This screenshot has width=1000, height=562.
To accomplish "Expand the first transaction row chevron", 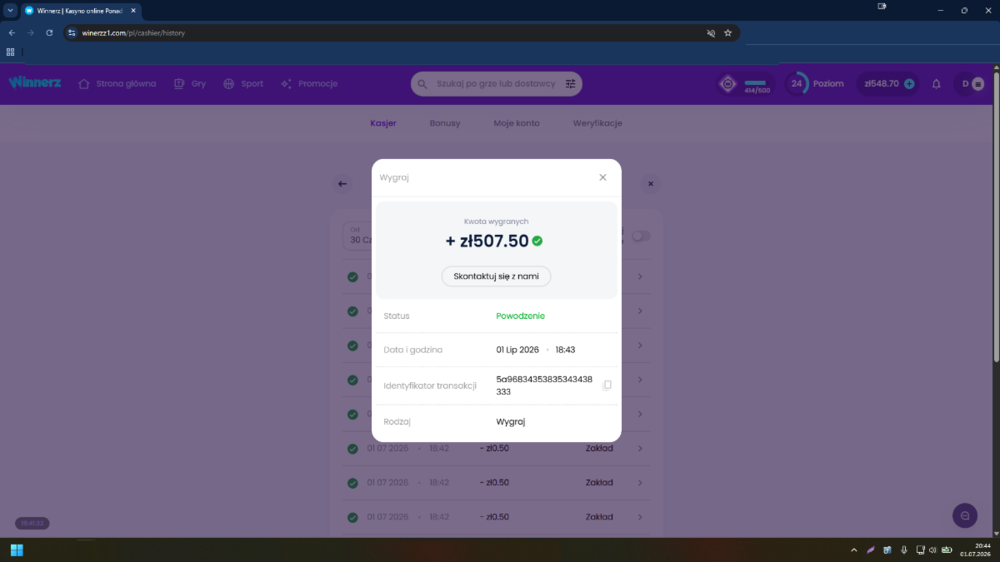I will [640, 277].
